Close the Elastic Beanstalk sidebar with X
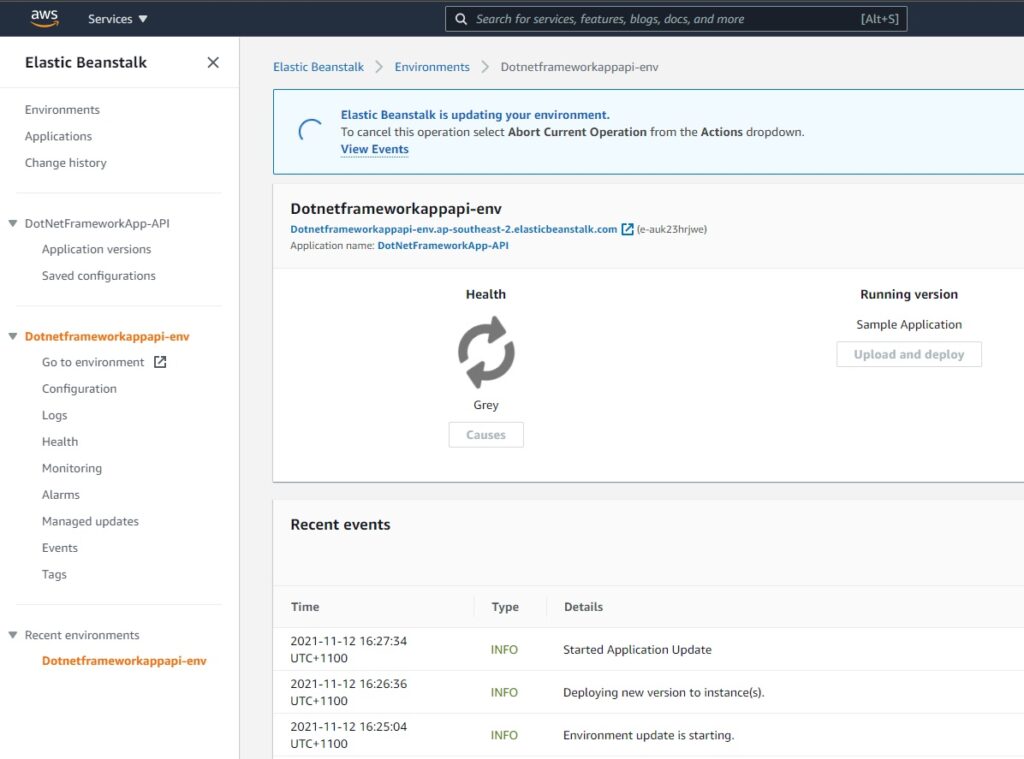 (212, 62)
